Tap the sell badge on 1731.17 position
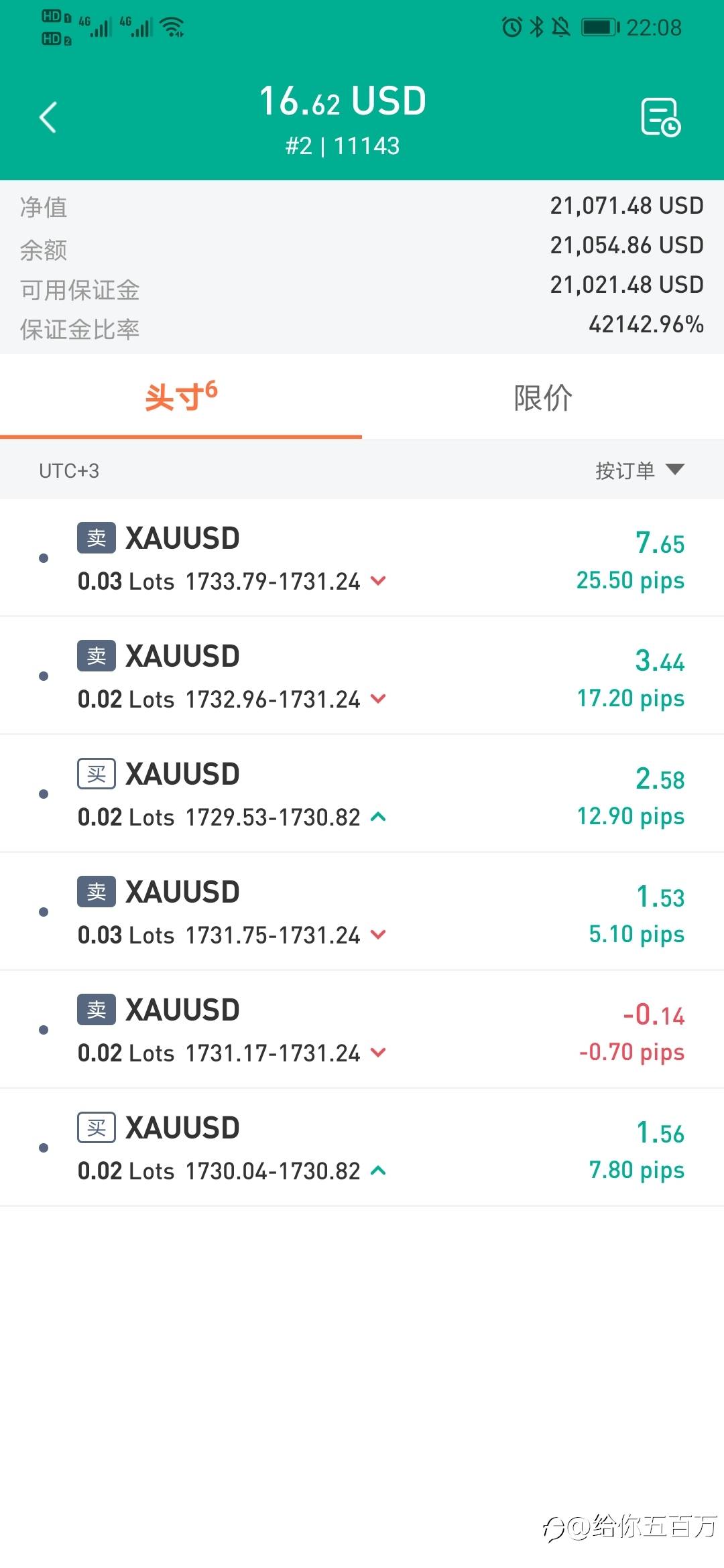This screenshot has height=1568, width=724. 97,1010
